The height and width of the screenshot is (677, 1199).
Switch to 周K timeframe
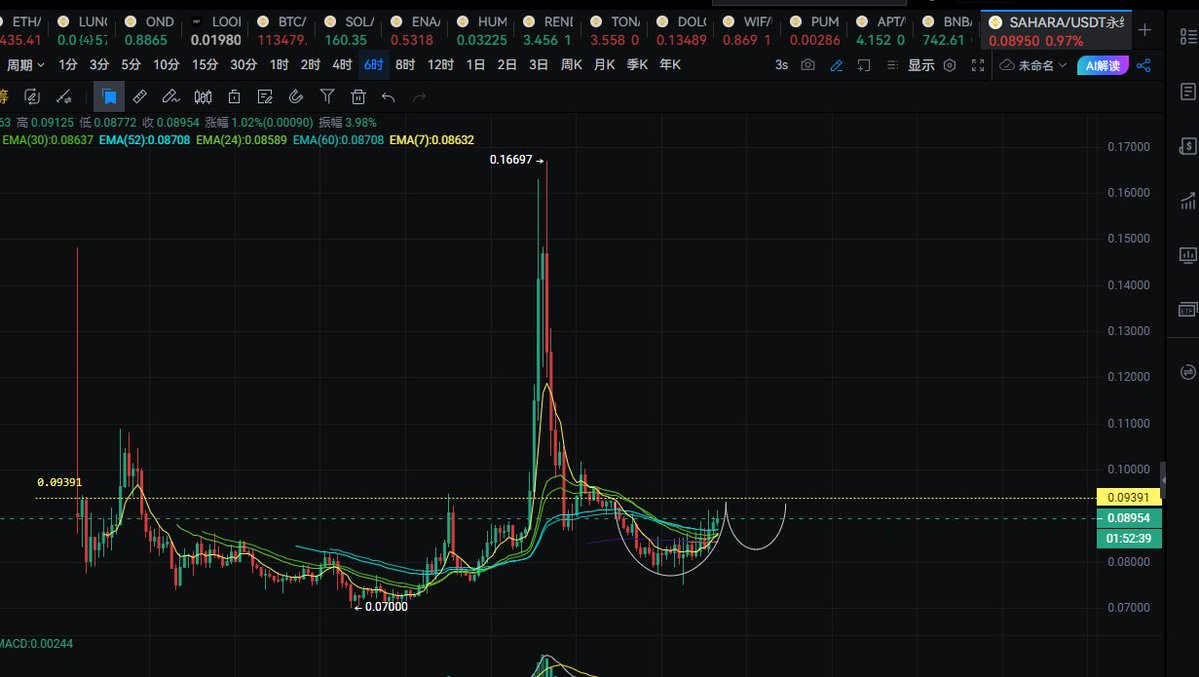click(571, 65)
